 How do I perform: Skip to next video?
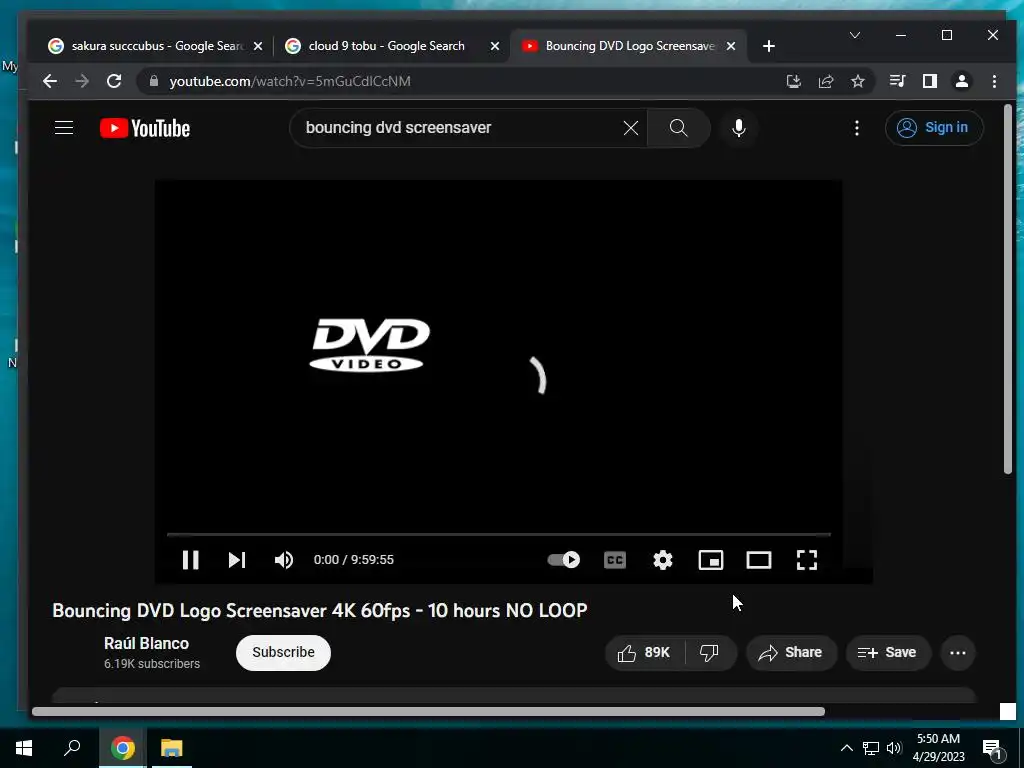[237, 560]
